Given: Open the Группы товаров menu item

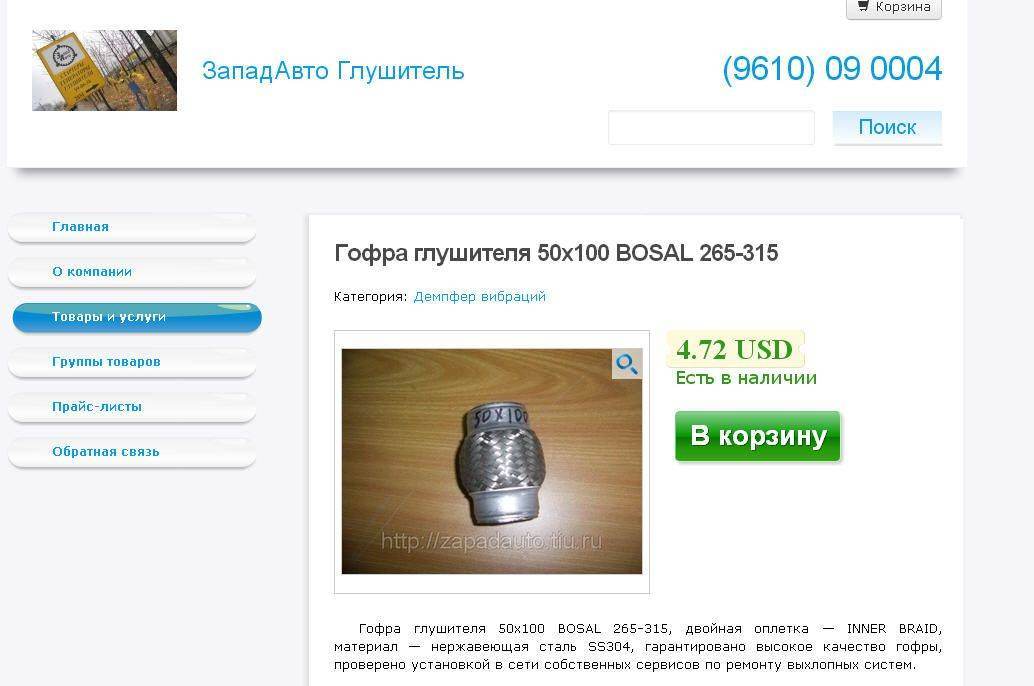Looking at the screenshot, I should click(132, 362).
